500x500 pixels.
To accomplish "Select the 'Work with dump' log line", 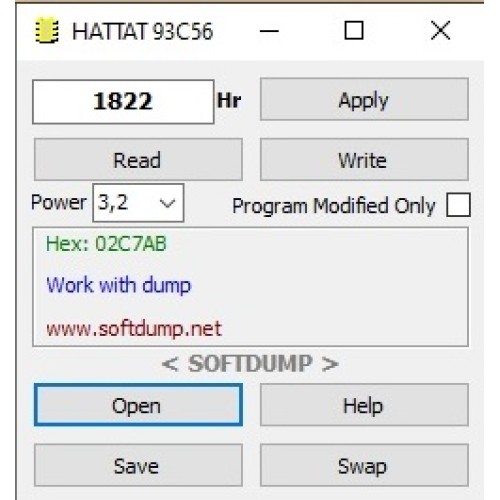I will 119,286.
